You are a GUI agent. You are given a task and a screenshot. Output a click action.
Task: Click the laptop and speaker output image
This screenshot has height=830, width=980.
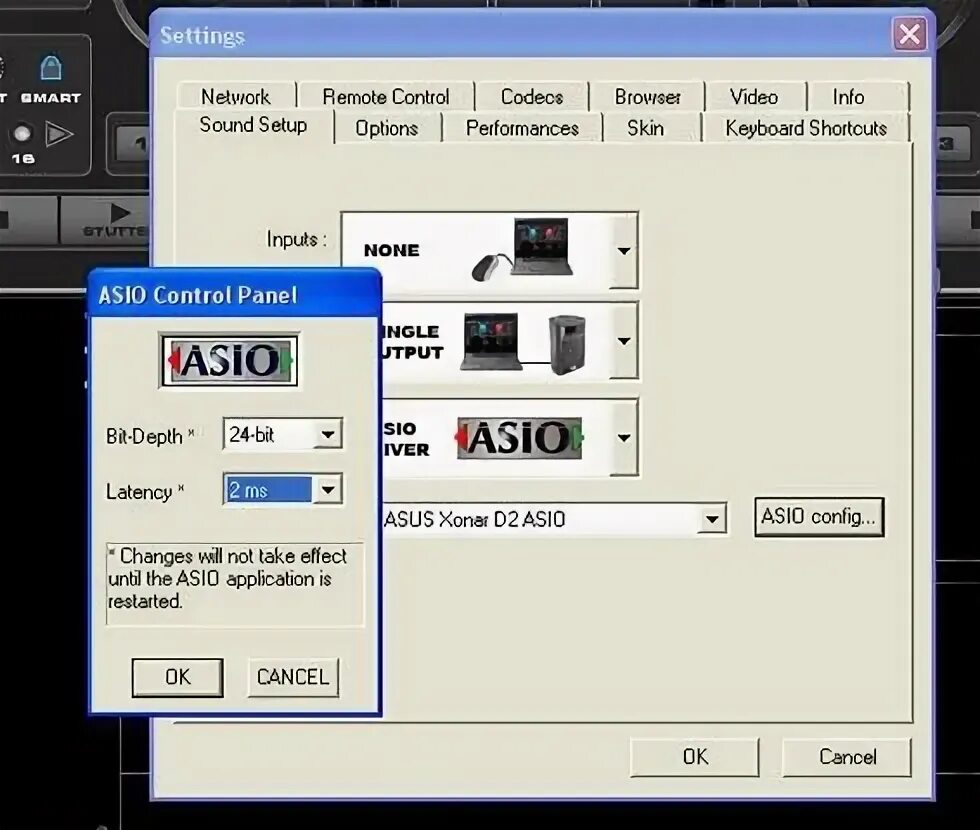click(524, 343)
